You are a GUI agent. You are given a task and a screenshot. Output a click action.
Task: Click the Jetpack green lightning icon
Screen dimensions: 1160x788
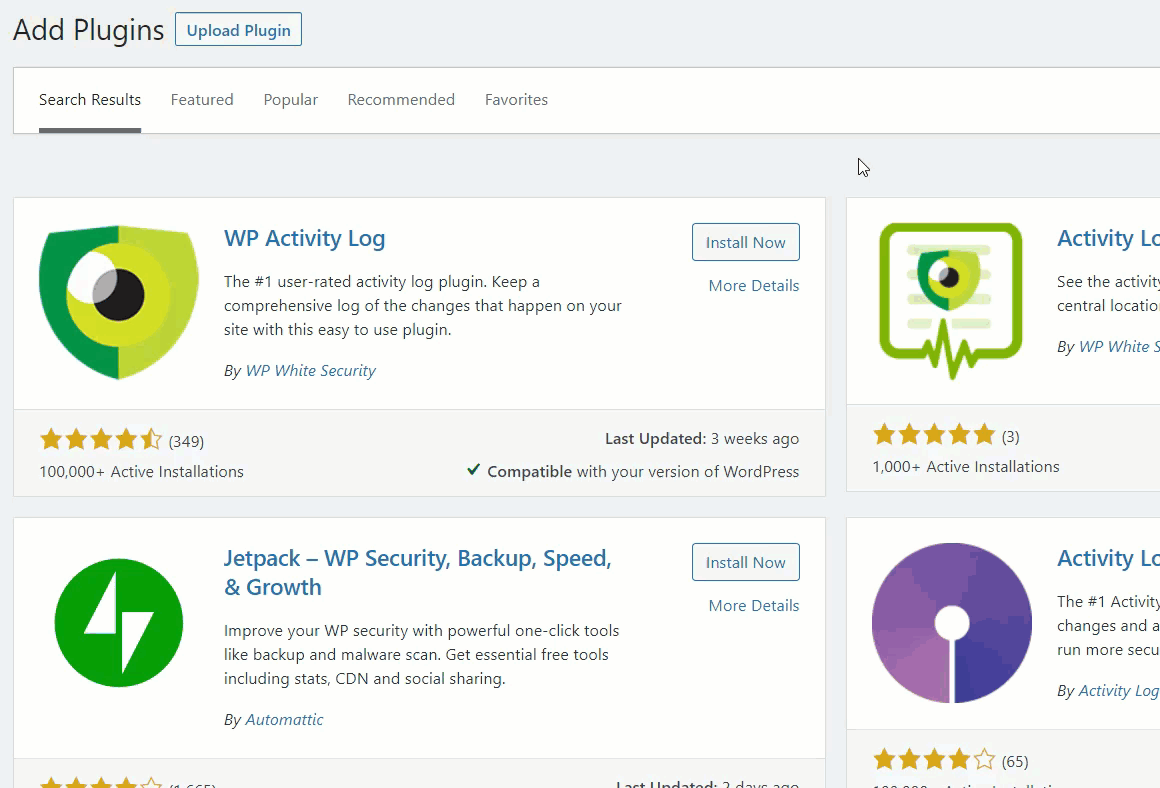[x=119, y=623]
